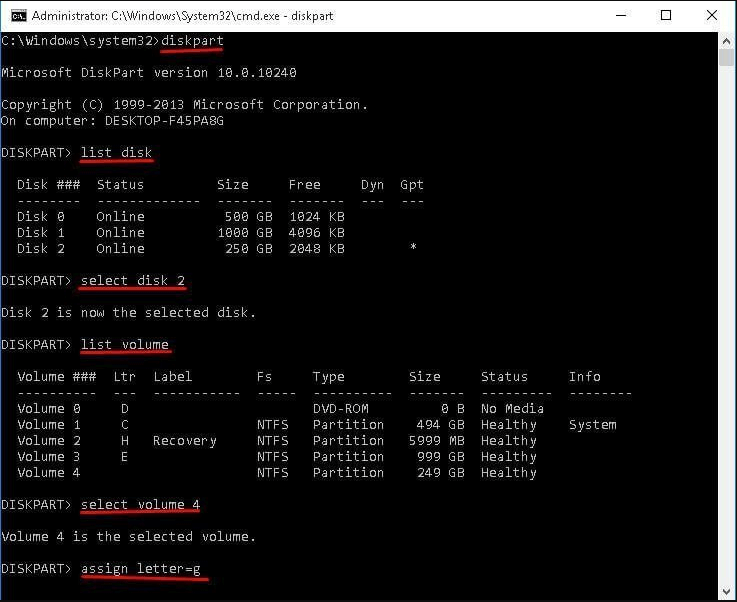The width and height of the screenshot is (737, 602).
Task: Click the '500 GB' size value
Action: [x=249, y=217]
